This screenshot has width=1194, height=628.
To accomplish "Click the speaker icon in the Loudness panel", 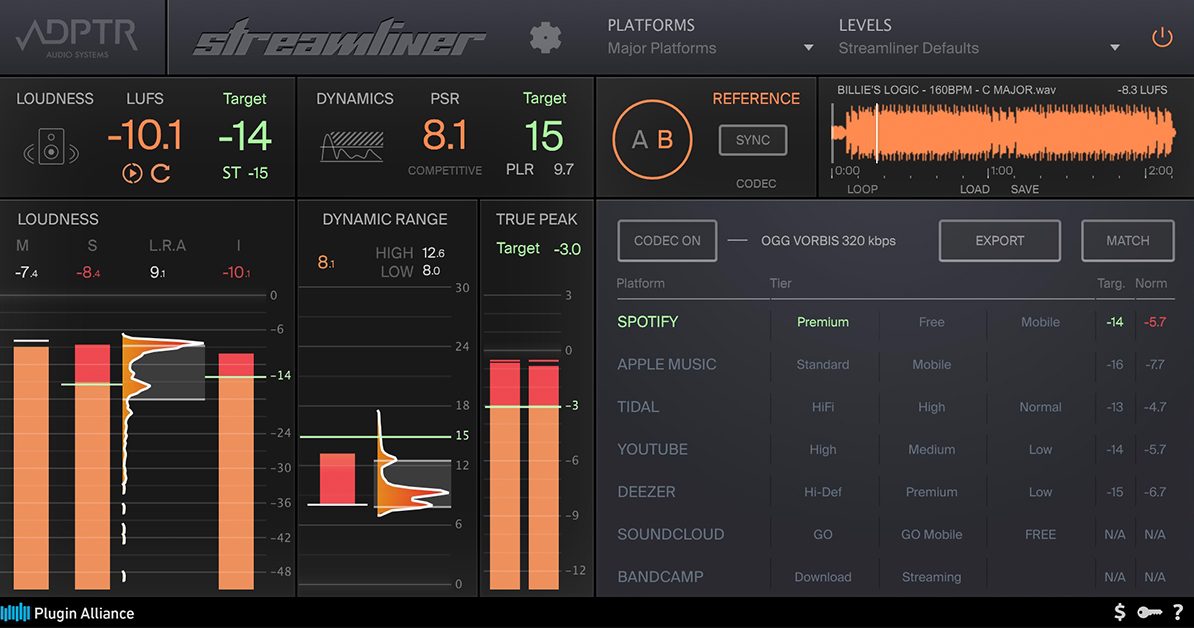I will (x=51, y=145).
